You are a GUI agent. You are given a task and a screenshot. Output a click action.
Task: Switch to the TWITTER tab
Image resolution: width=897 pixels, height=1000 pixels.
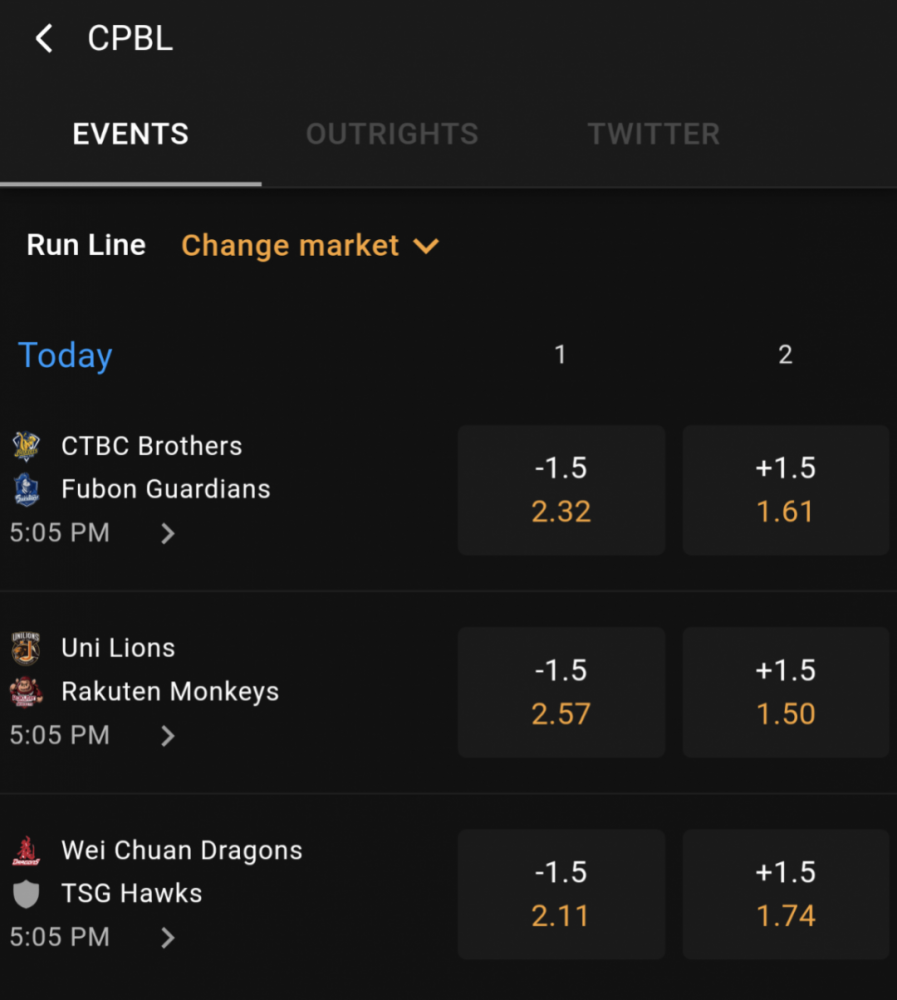(654, 134)
